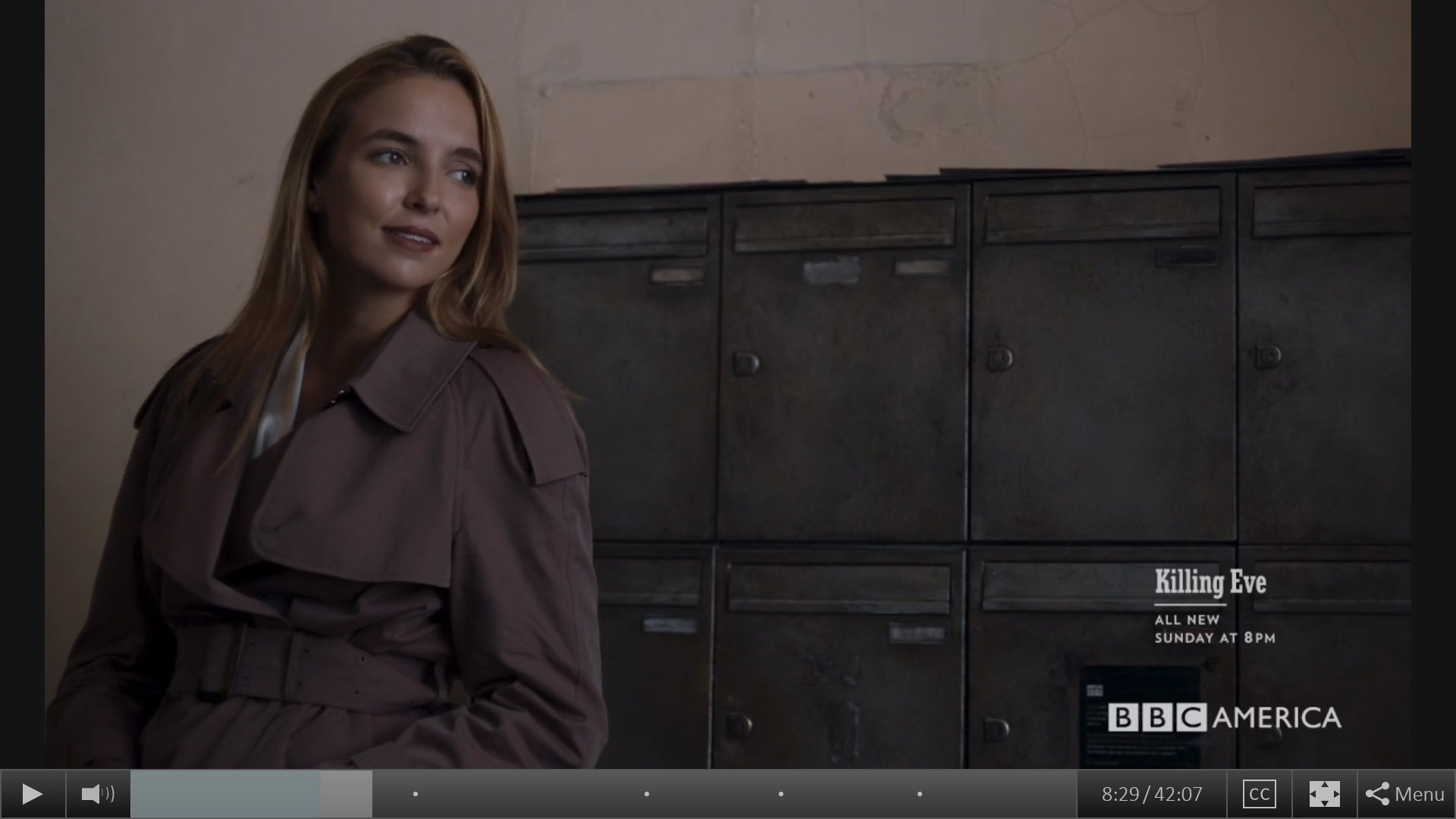Viewport: 1456px width, 819px height.
Task: Mute the volume speaker icon
Action: coord(98,794)
